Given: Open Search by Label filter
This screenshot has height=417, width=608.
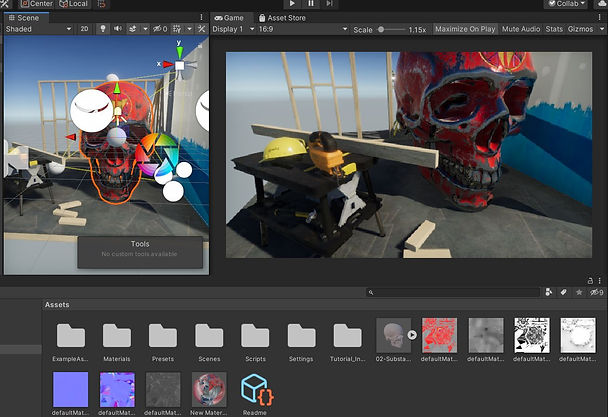Looking at the screenshot, I should pyautogui.click(x=564, y=292).
